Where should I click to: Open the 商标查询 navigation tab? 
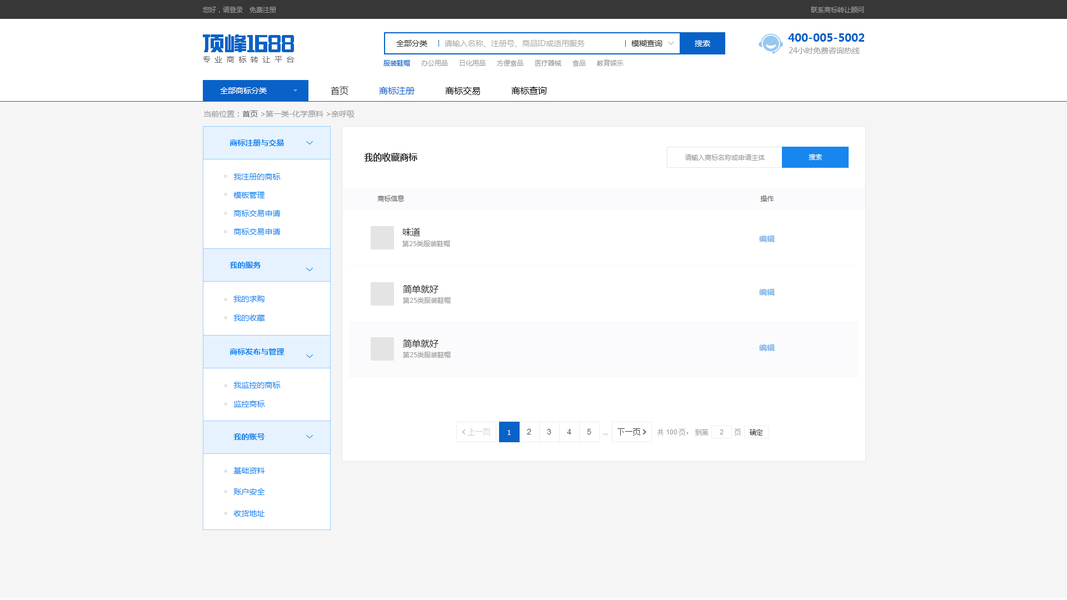tap(529, 90)
